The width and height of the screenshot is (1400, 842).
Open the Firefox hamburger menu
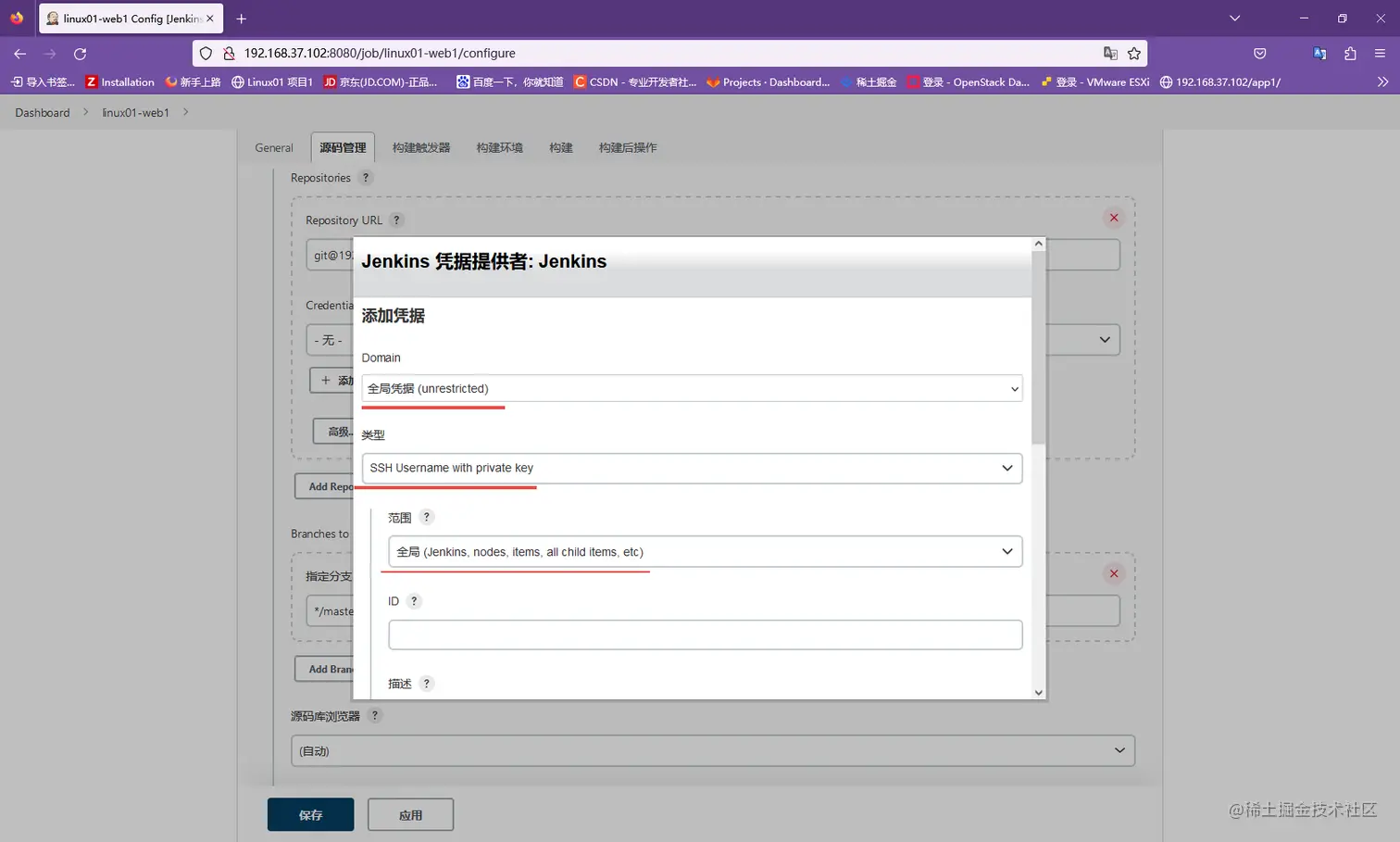(1380, 54)
